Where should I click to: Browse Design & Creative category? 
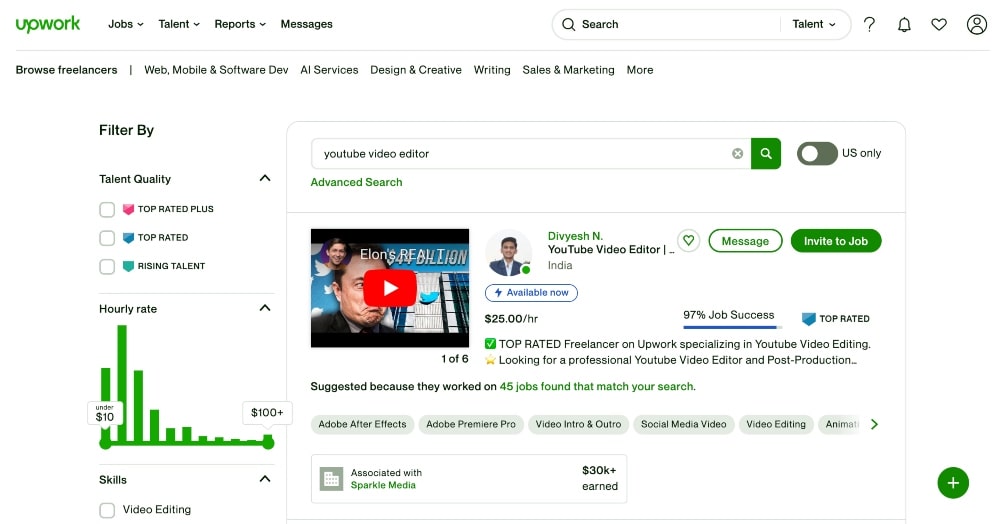(x=416, y=70)
